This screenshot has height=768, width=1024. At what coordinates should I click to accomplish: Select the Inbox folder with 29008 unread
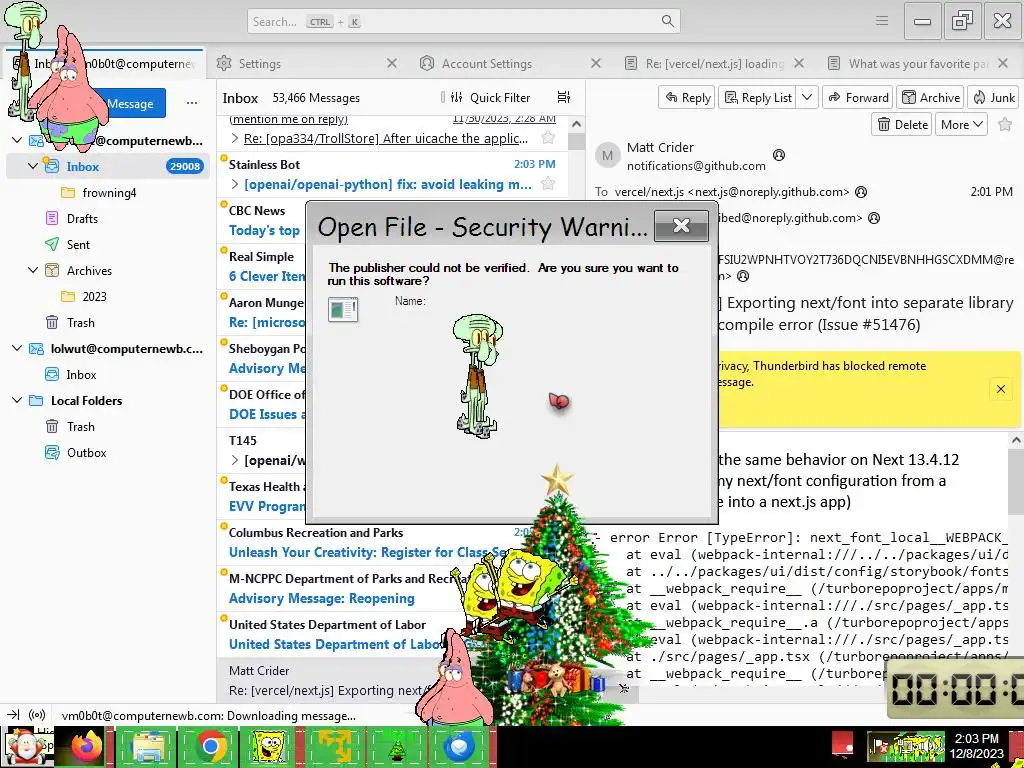(108, 166)
